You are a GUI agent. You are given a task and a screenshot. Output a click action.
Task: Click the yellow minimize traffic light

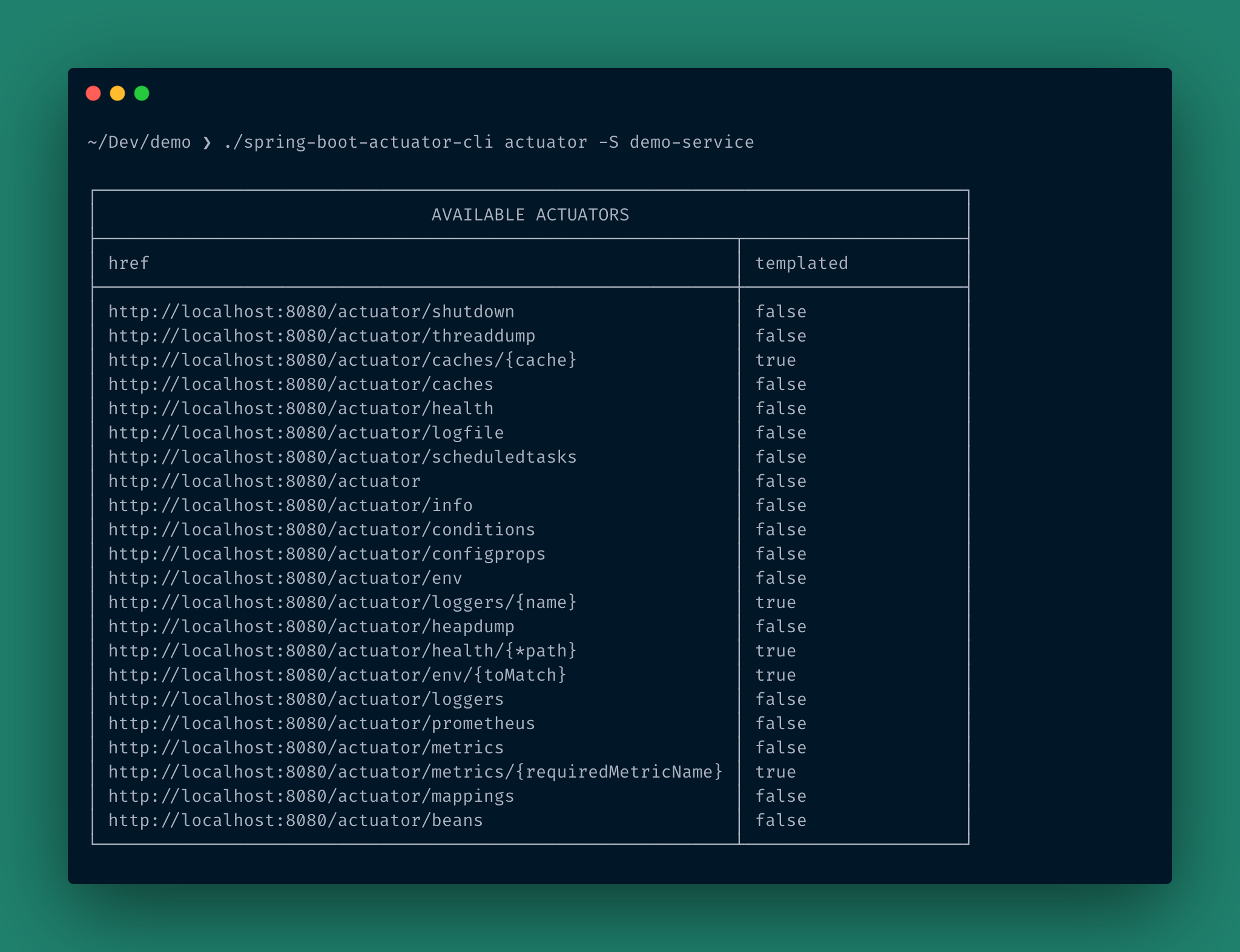[x=118, y=93]
